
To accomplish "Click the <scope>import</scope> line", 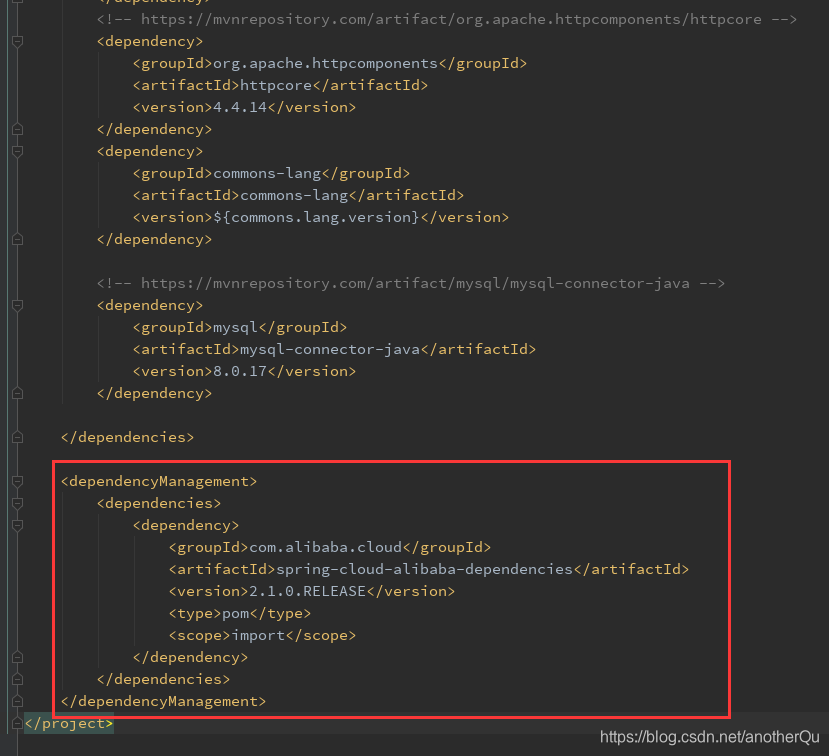I will (262, 635).
